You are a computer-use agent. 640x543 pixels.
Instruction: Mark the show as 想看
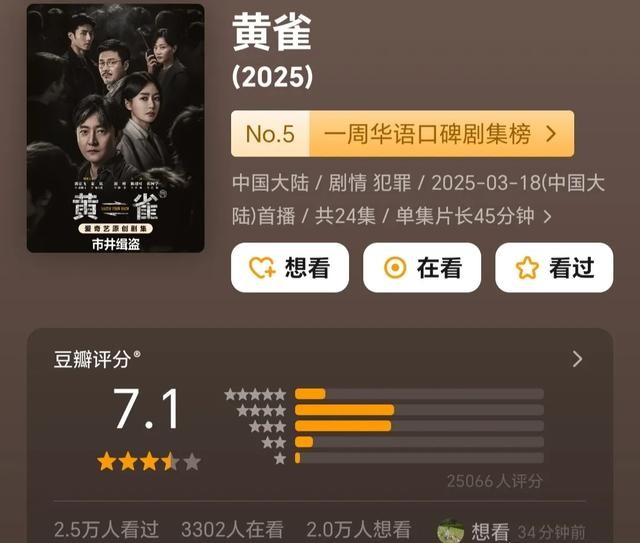coord(290,268)
